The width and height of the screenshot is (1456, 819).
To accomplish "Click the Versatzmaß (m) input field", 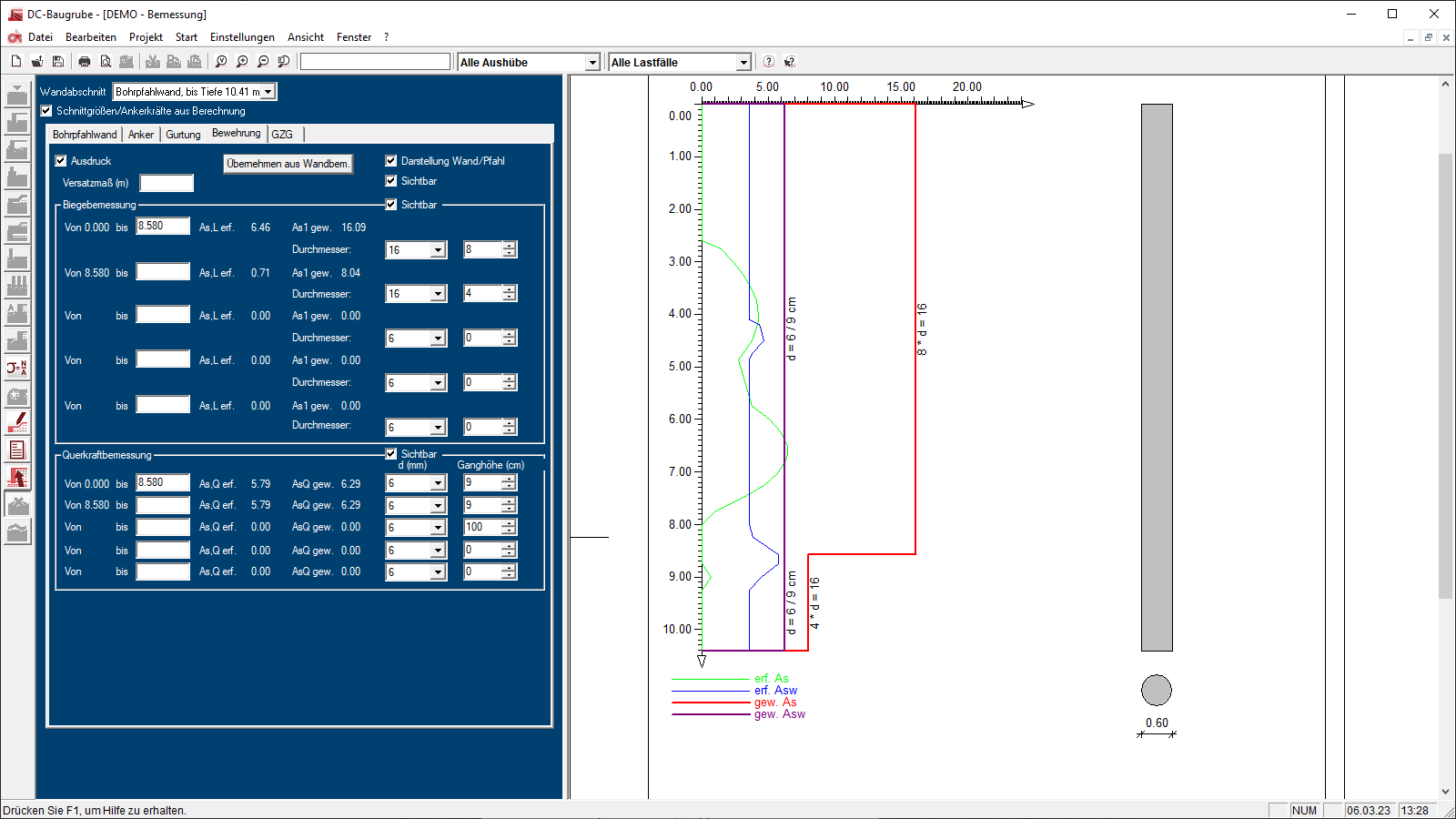I will coord(167,183).
